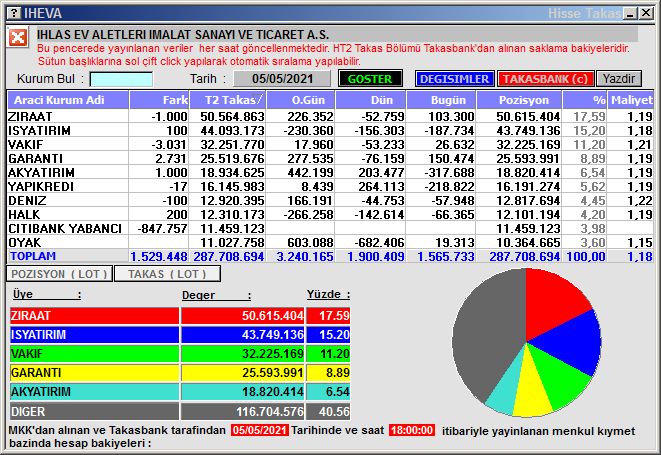
Task: Click the question mark icon in title bar
Action: [14, 13]
